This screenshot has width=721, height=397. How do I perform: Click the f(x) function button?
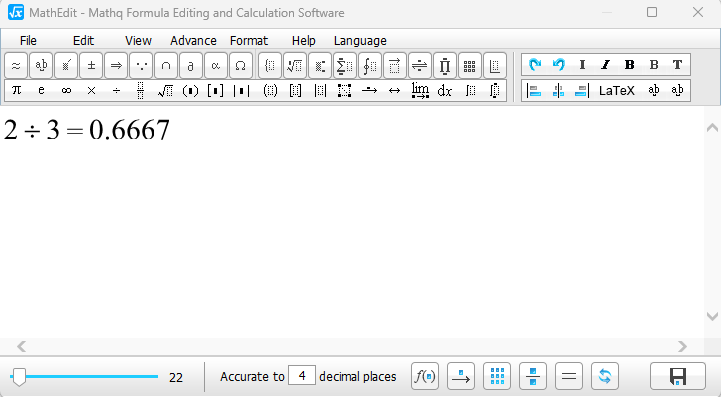[424, 376]
